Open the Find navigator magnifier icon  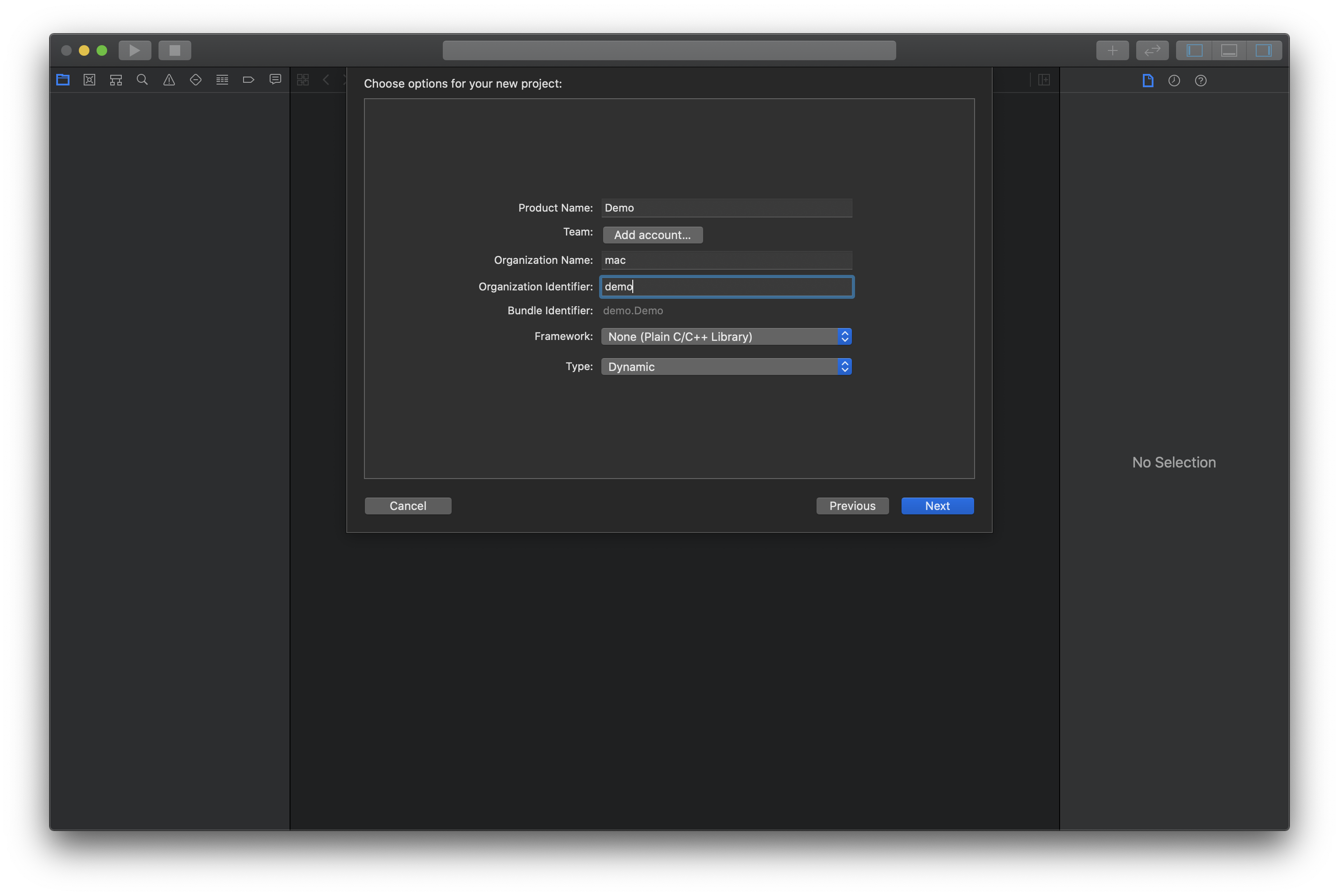pos(142,80)
